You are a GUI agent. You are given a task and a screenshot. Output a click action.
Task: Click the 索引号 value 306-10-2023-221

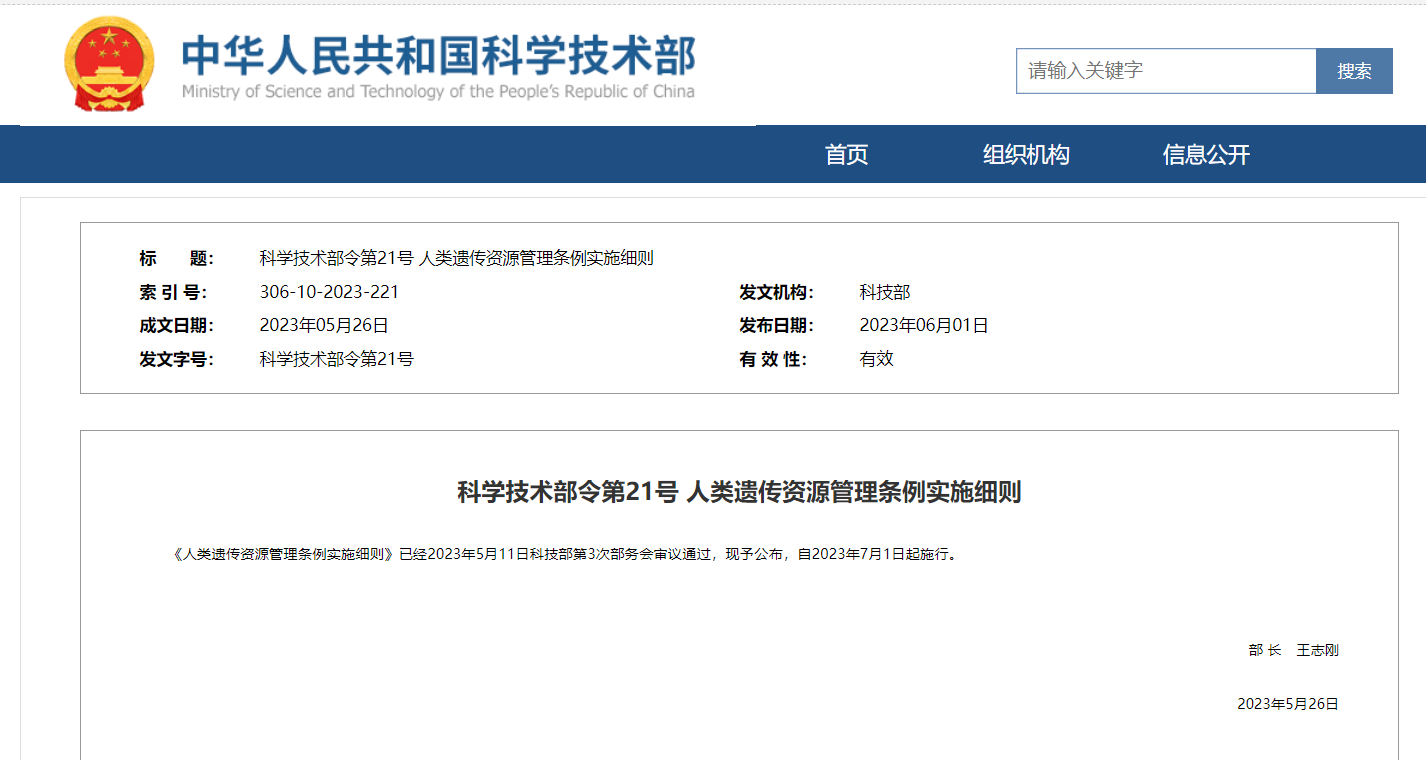[x=327, y=291]
